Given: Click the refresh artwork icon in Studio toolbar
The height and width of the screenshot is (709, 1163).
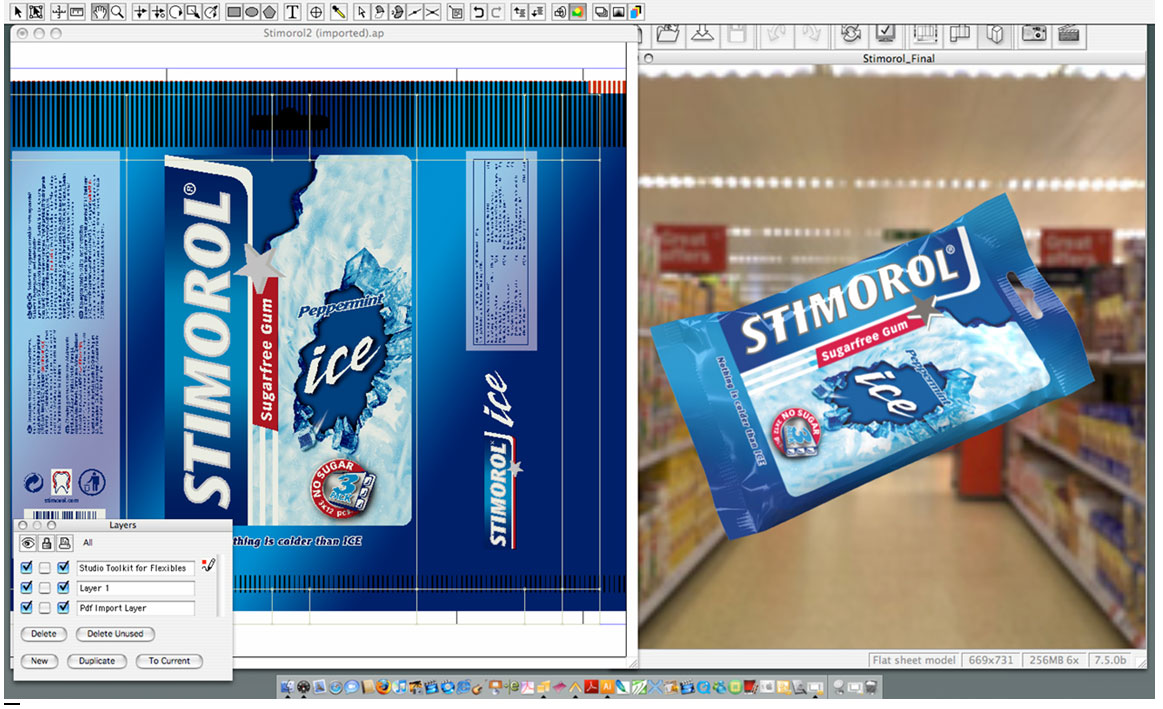Looking at the screenshot, I should pyautogui.click(x=851, y=34).
